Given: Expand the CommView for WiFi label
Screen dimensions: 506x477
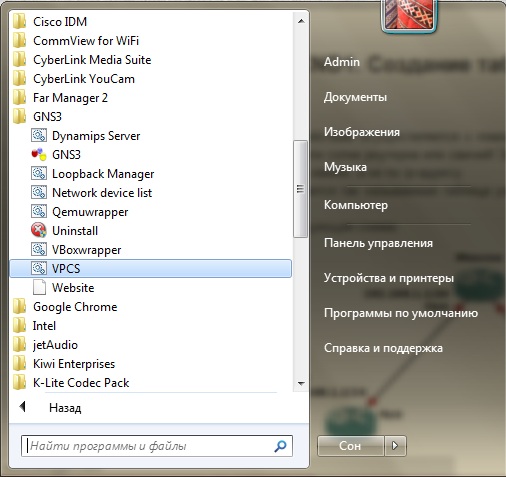Looking at the screenshot, I should point(86,41).
